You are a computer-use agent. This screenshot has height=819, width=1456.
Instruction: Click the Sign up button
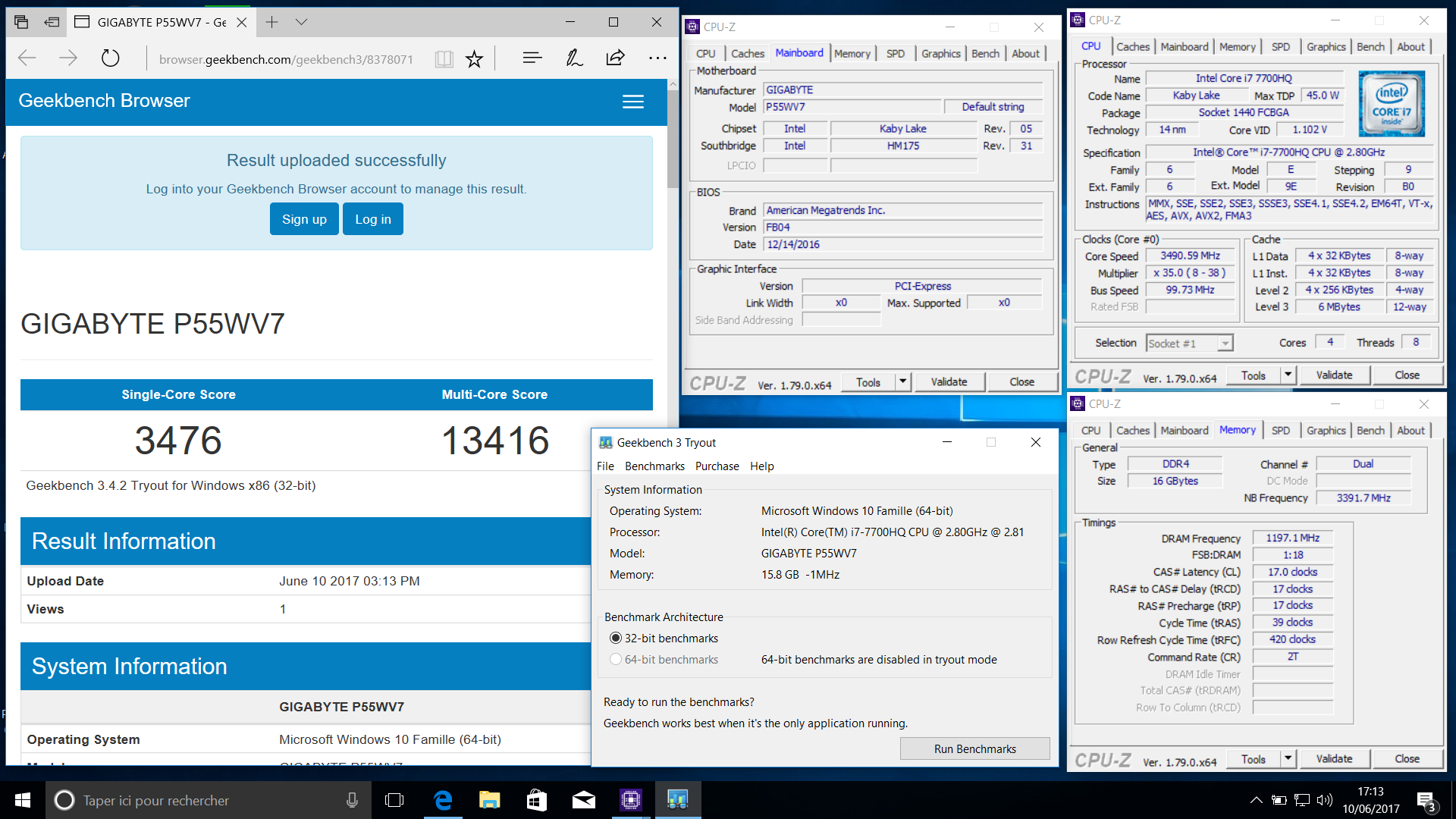click(304, 219)
